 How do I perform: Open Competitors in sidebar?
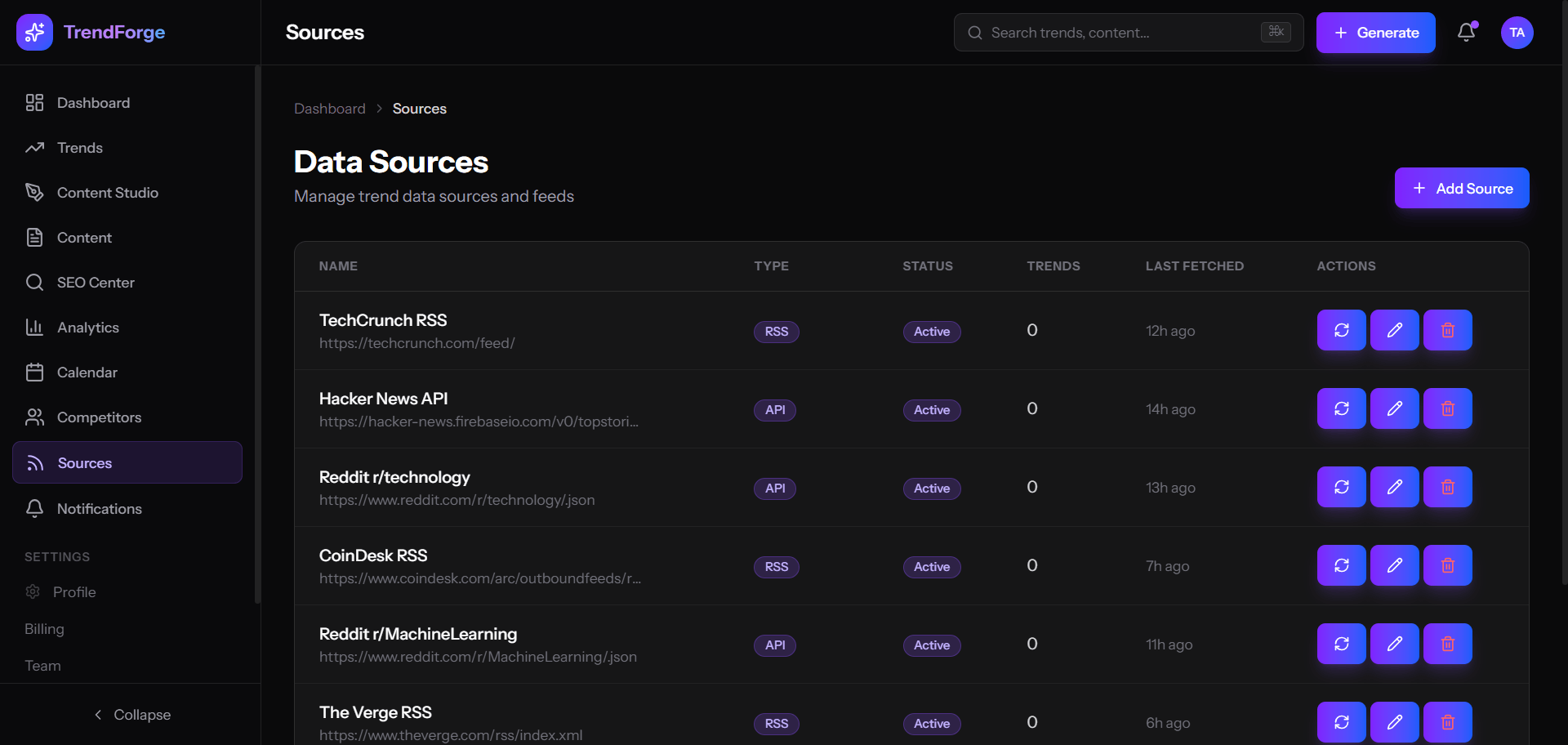click(x=127, y=417)
